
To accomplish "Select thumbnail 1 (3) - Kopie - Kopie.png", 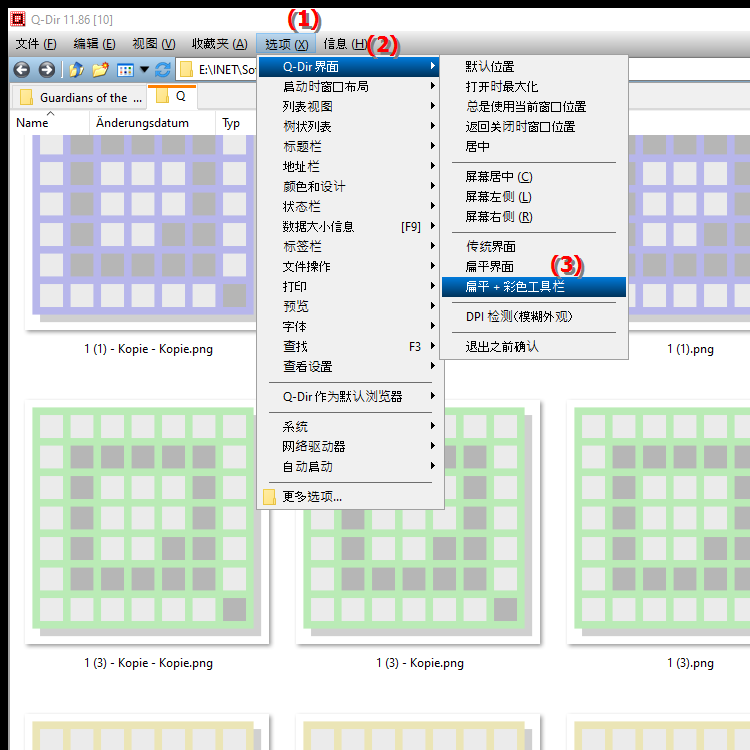I will 147,522.
